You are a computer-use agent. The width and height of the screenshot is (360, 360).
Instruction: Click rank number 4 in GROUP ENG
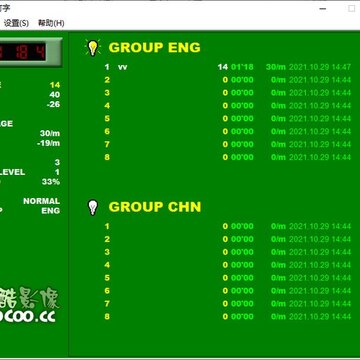[107, 106]
